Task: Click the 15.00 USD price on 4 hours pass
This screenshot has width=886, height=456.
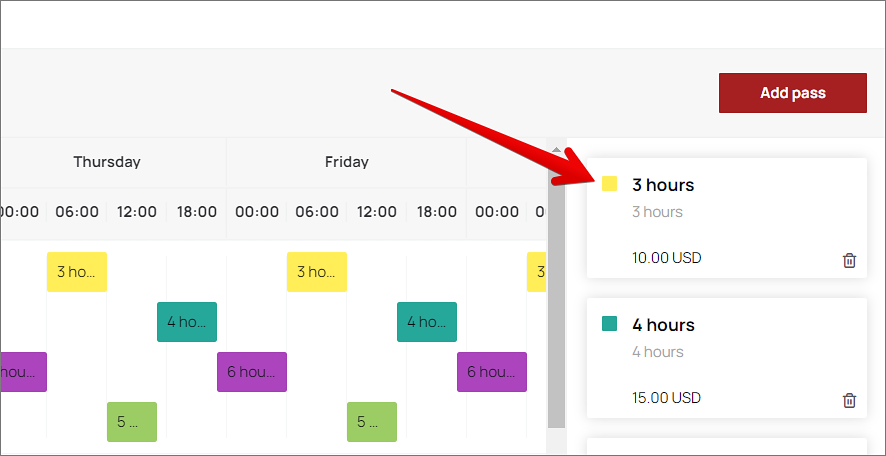Action: [x=667, y=398]
